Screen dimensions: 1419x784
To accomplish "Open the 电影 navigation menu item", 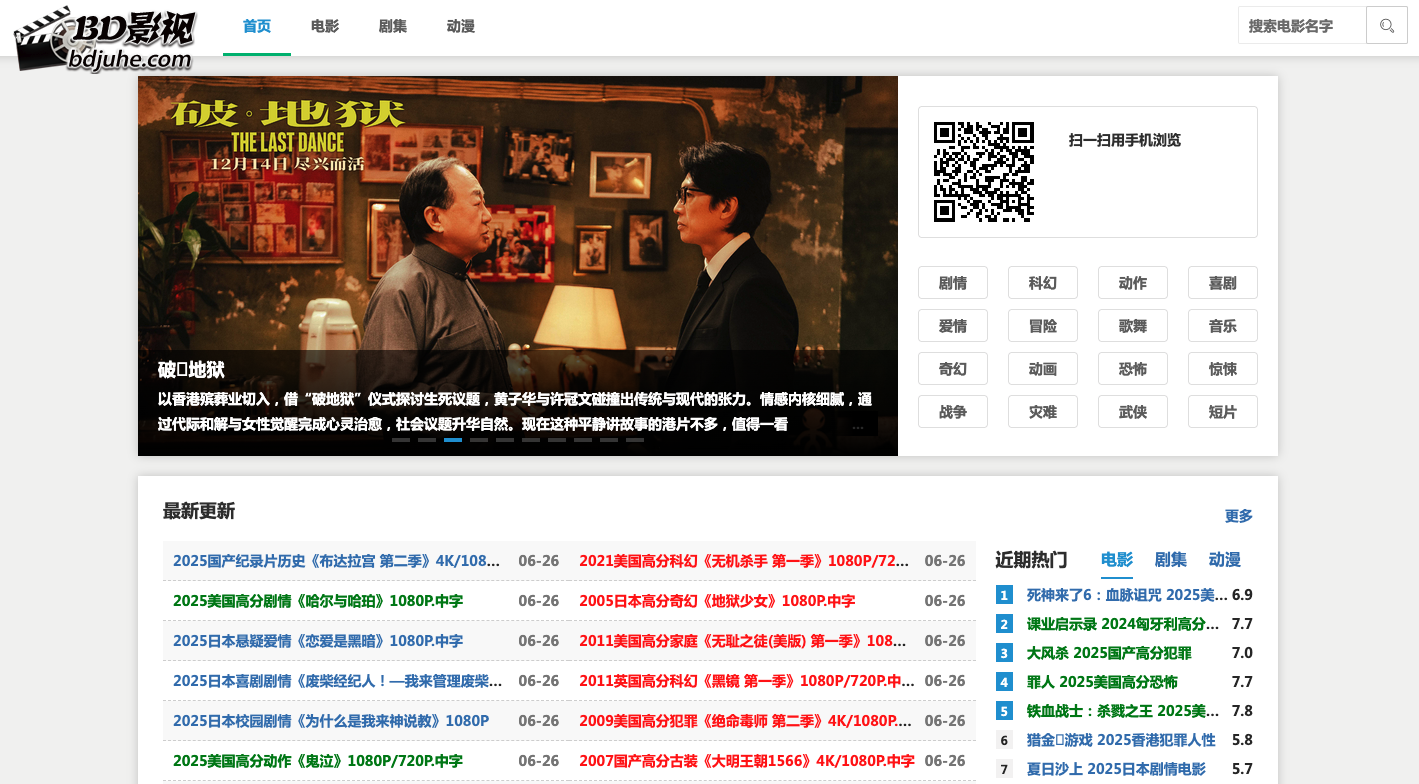I will 325,27.
